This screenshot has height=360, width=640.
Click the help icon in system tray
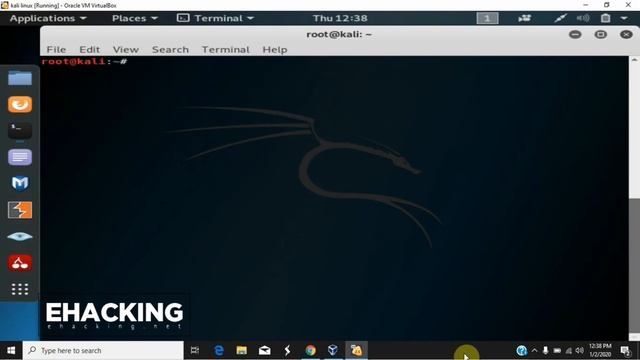[x=521, y=351]
